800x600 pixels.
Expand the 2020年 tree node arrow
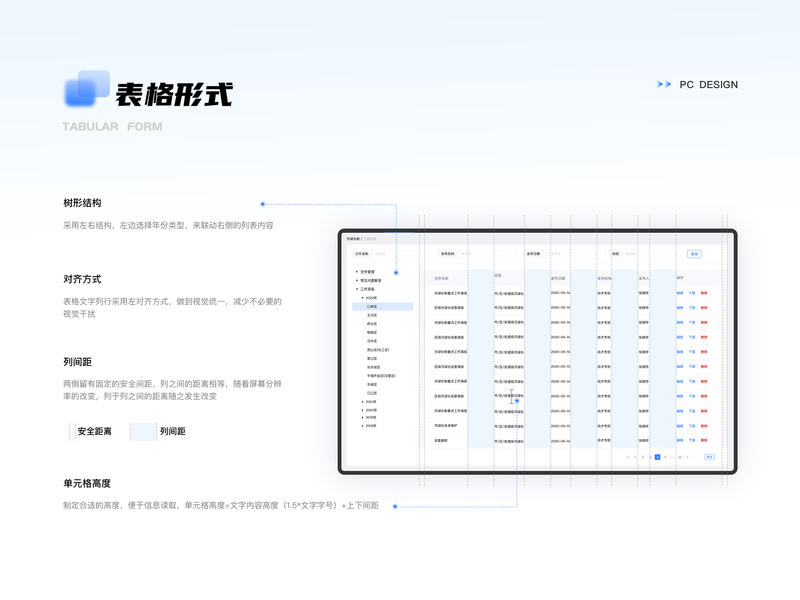(363, 410)
